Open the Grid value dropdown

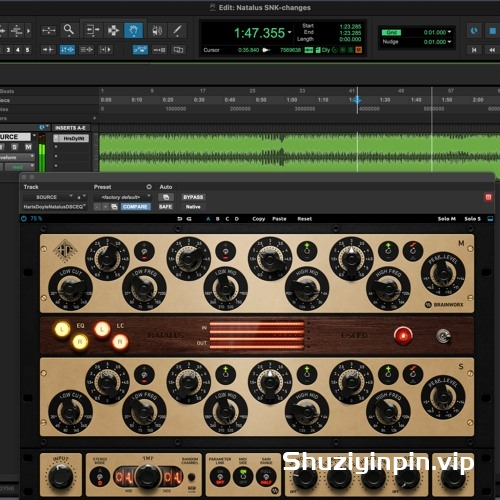[449, 32]
